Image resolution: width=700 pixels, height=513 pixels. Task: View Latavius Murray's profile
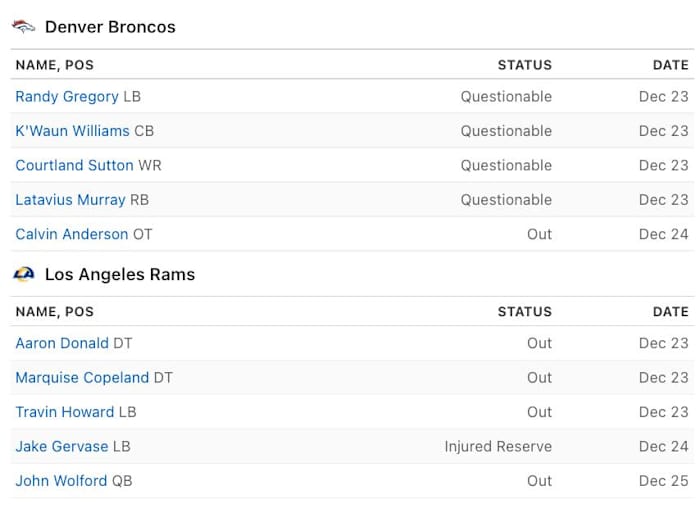coord(70,200)
